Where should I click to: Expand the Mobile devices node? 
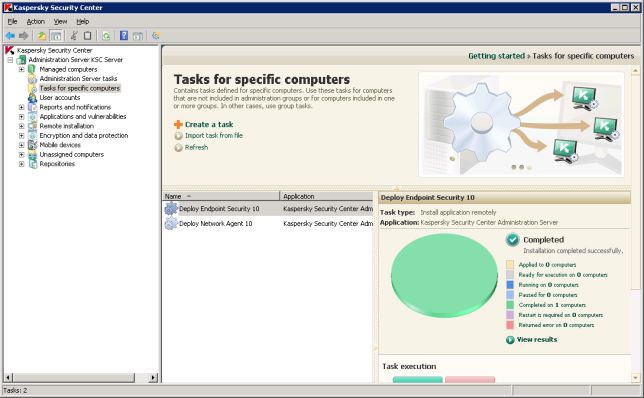[x=21, y=145]
